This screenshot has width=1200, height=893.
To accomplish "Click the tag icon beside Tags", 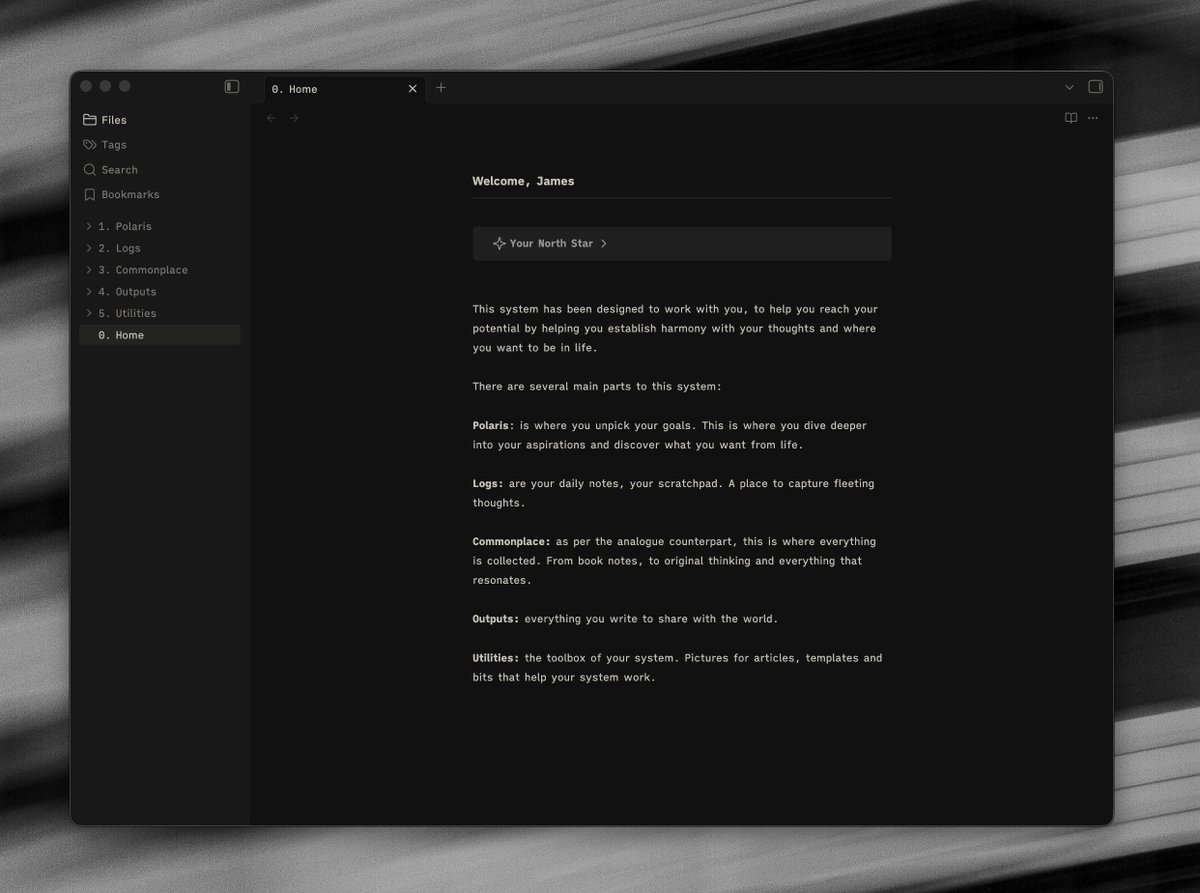I will 90,145.
